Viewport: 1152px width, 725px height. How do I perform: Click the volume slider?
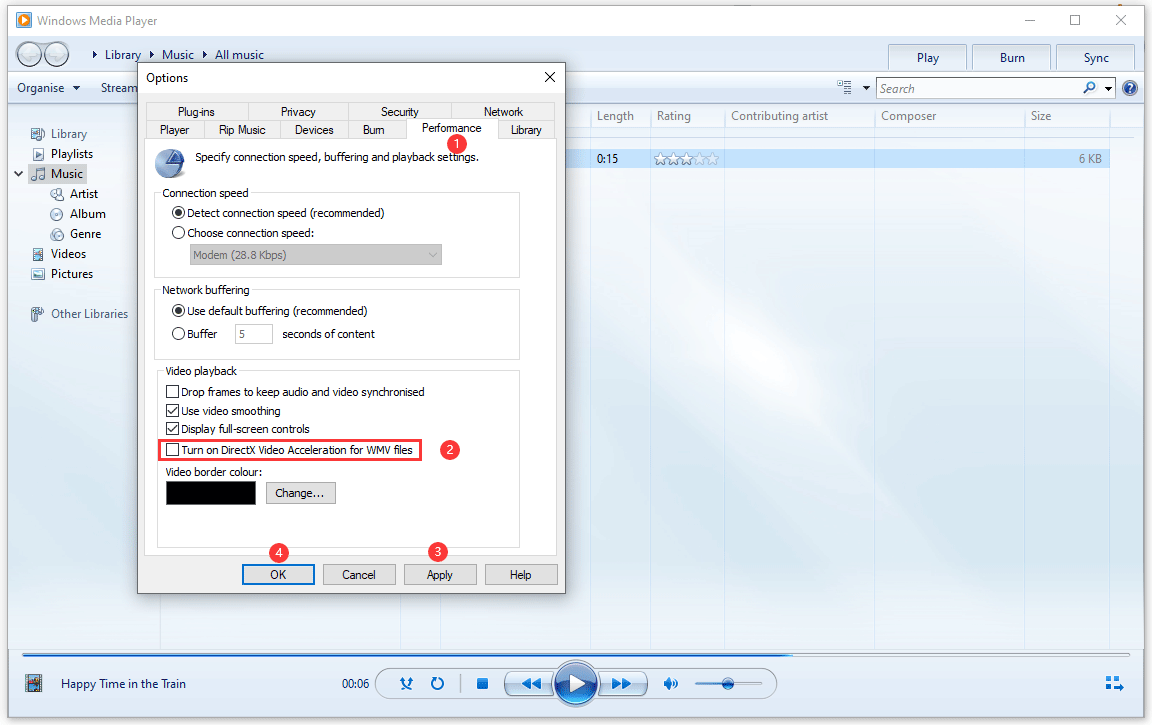point(728,684)
